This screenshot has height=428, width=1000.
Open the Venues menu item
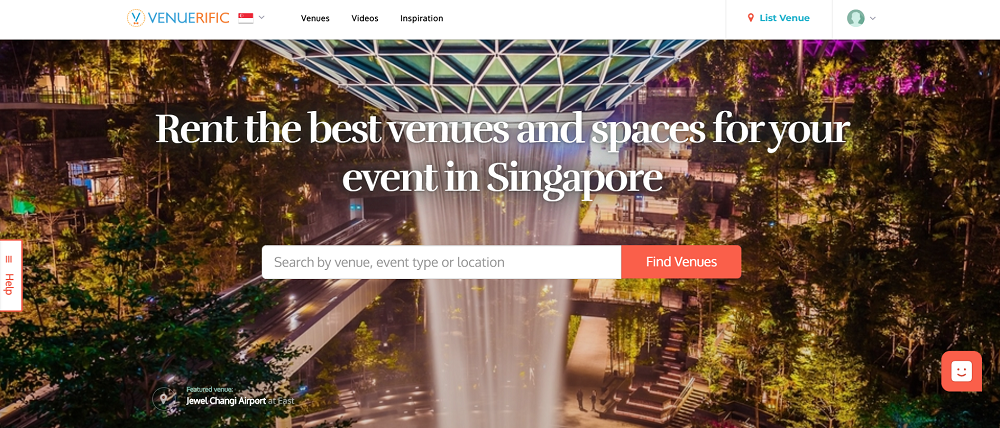click(315, 18)
